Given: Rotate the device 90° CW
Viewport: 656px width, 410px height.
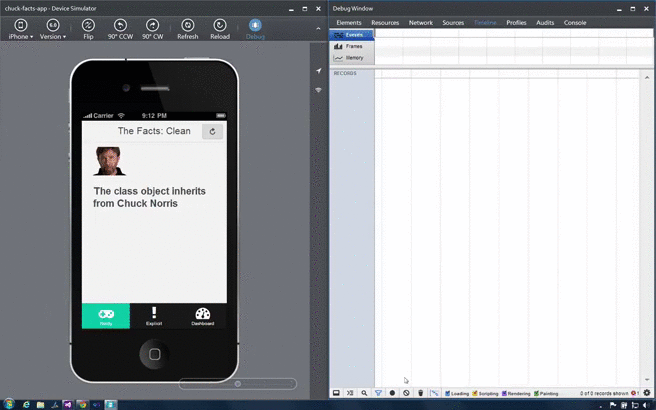Looking at the screenshot, I should [152, 29].
